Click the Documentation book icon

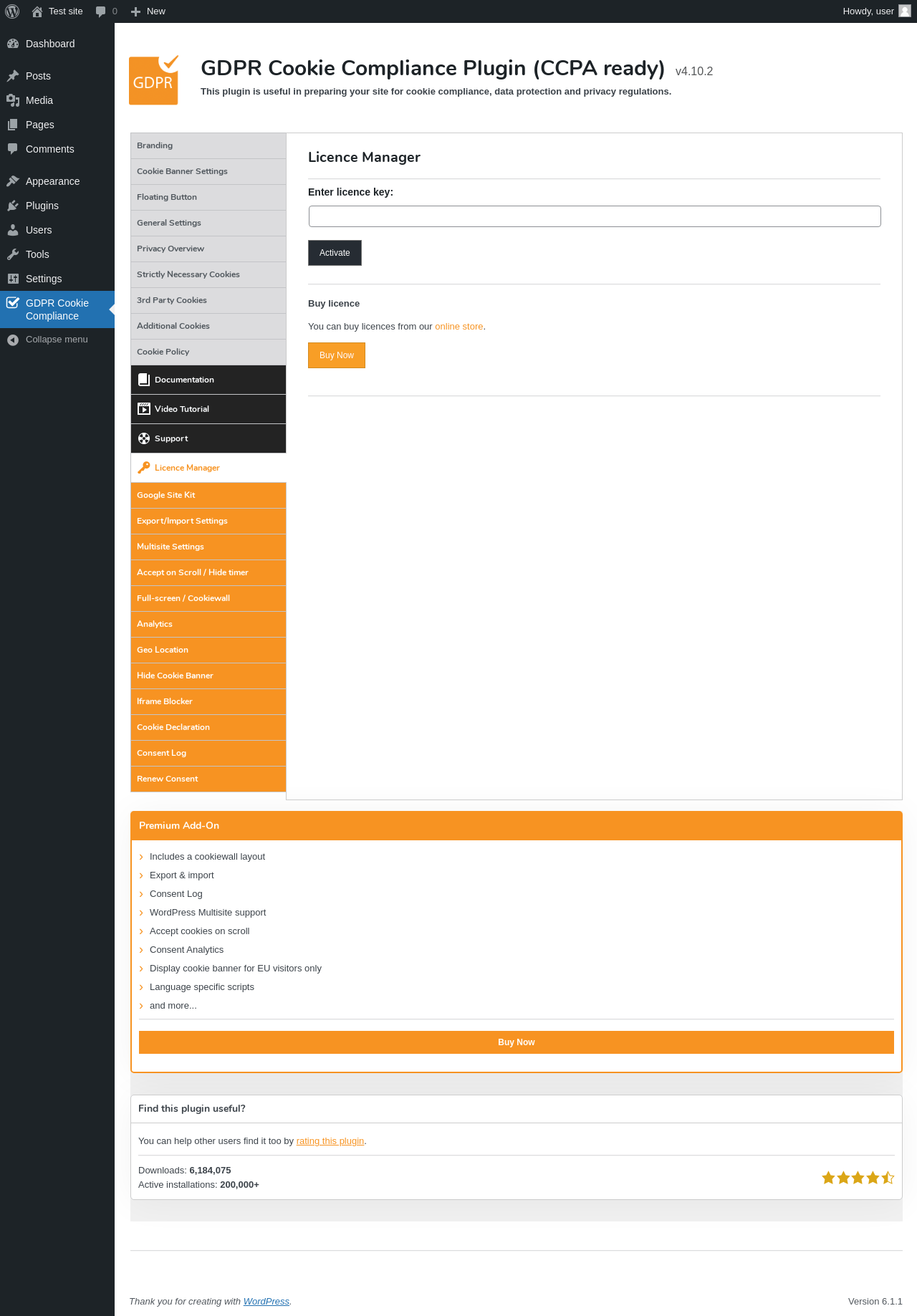pos(144,380)
